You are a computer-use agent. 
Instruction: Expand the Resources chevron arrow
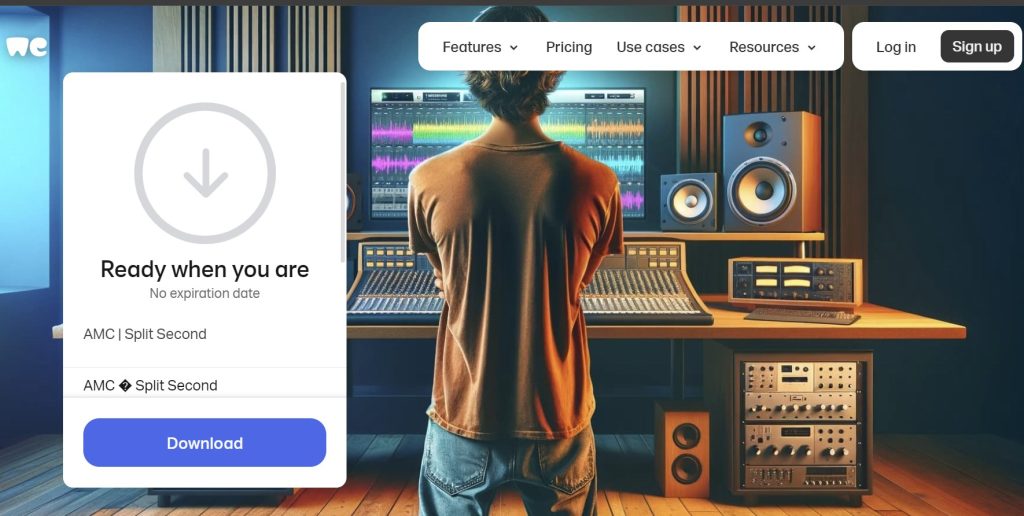(812, 48)
